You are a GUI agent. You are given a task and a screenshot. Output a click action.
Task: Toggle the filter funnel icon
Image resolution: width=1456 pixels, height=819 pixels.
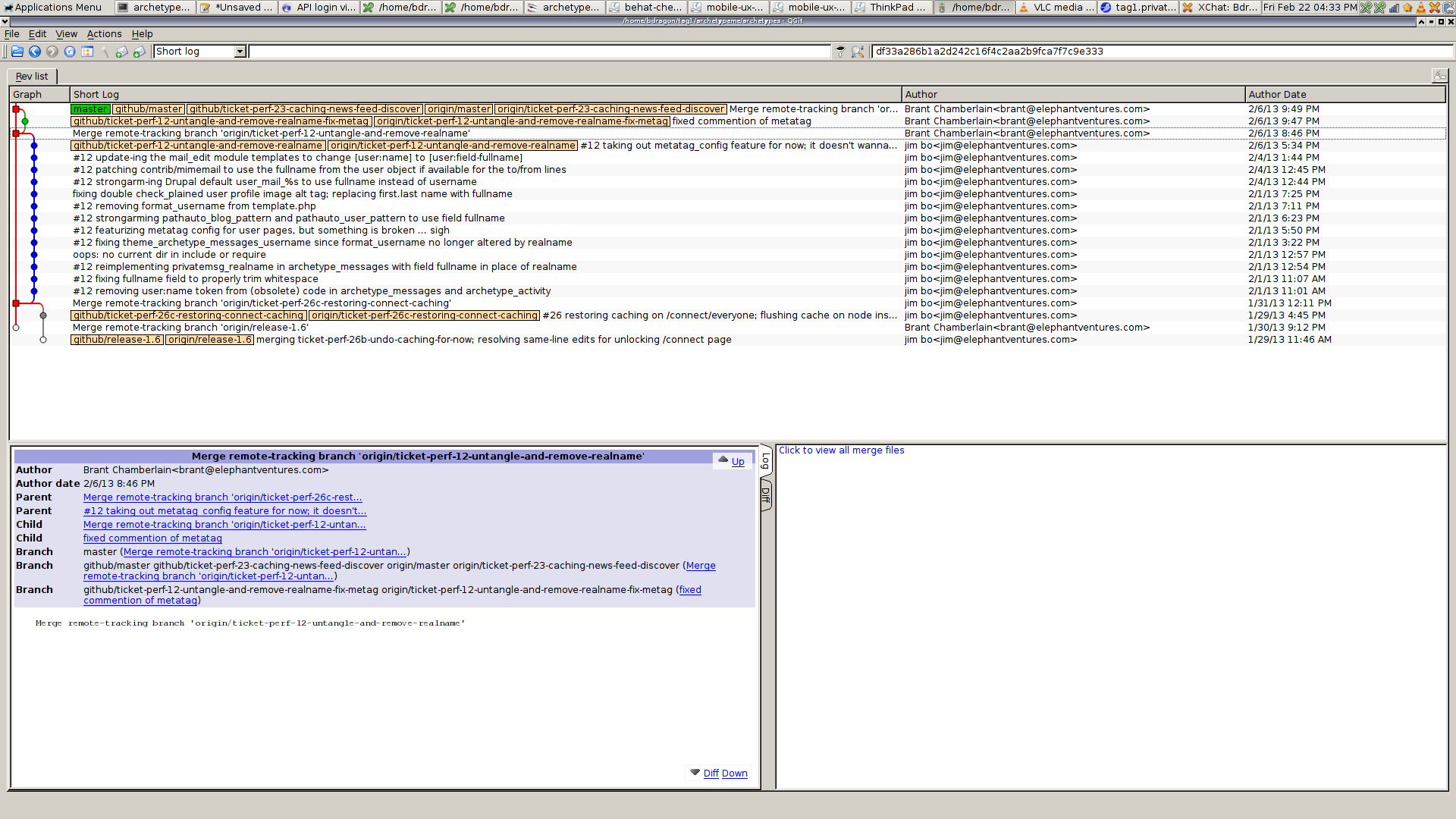[840, 52]
